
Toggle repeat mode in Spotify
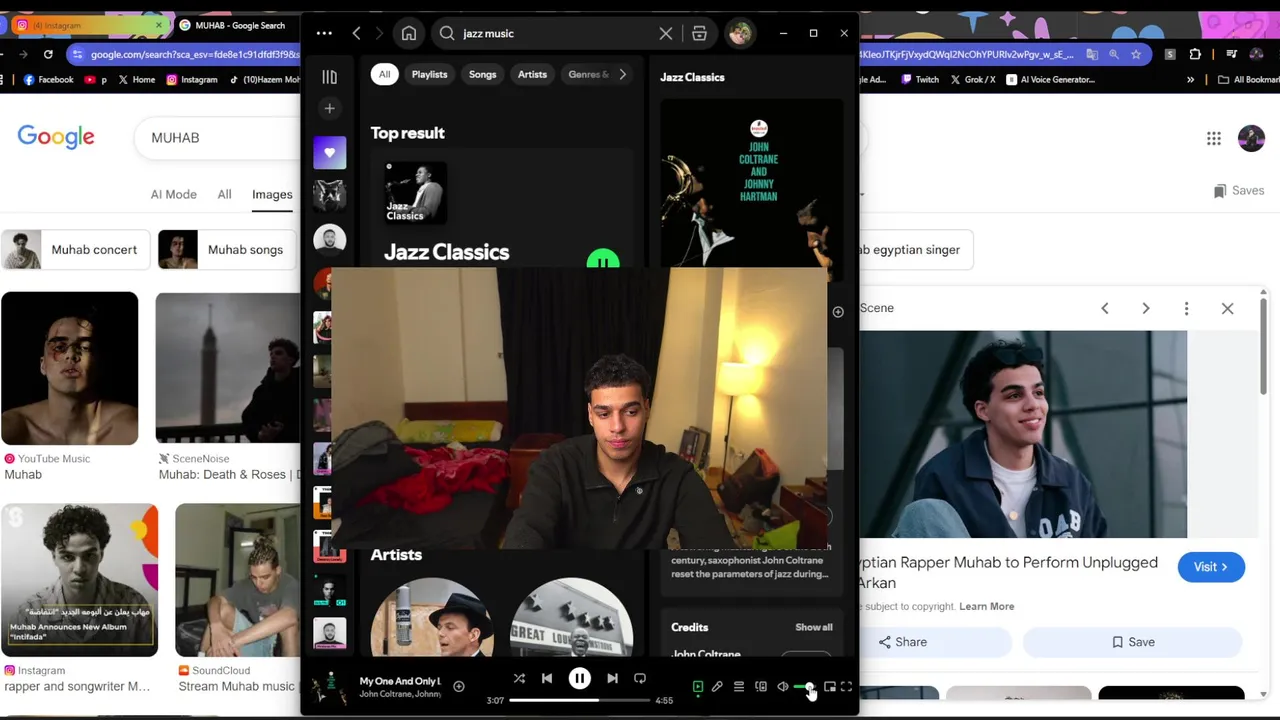point(640,678)
